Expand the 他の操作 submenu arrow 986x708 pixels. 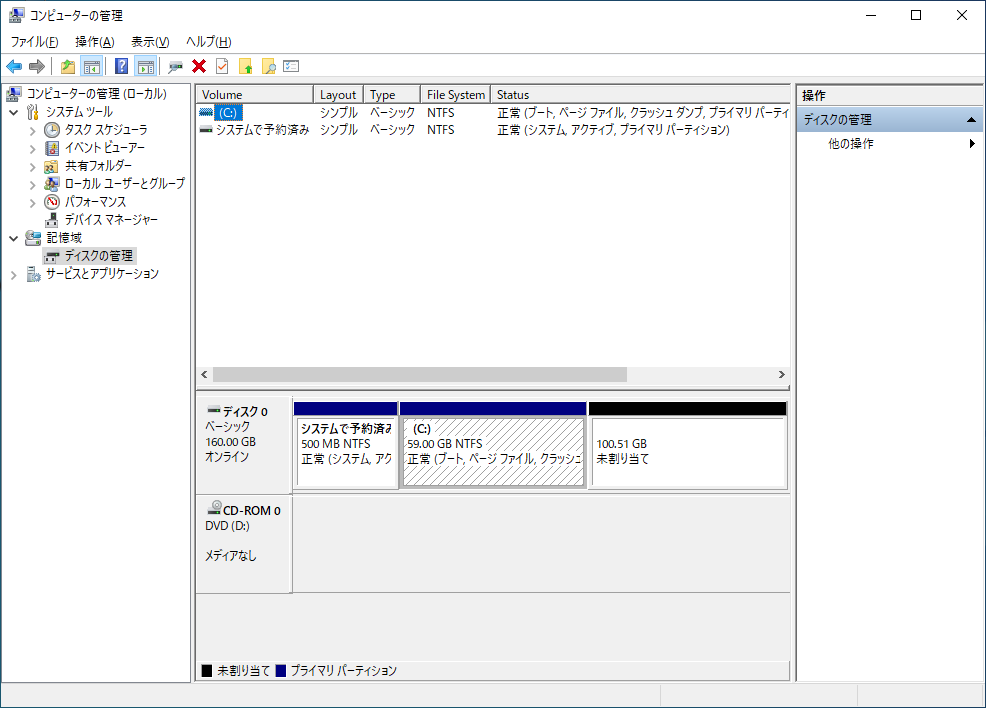[971, 143]
